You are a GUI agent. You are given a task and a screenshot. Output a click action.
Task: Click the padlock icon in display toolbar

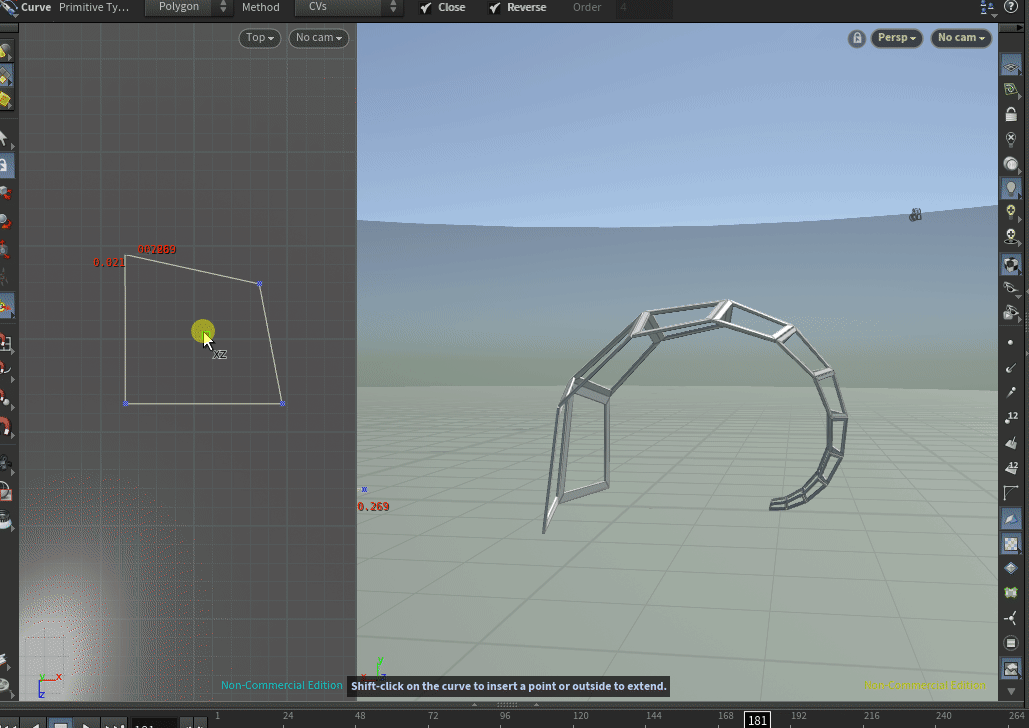(x=1011, y=114)
